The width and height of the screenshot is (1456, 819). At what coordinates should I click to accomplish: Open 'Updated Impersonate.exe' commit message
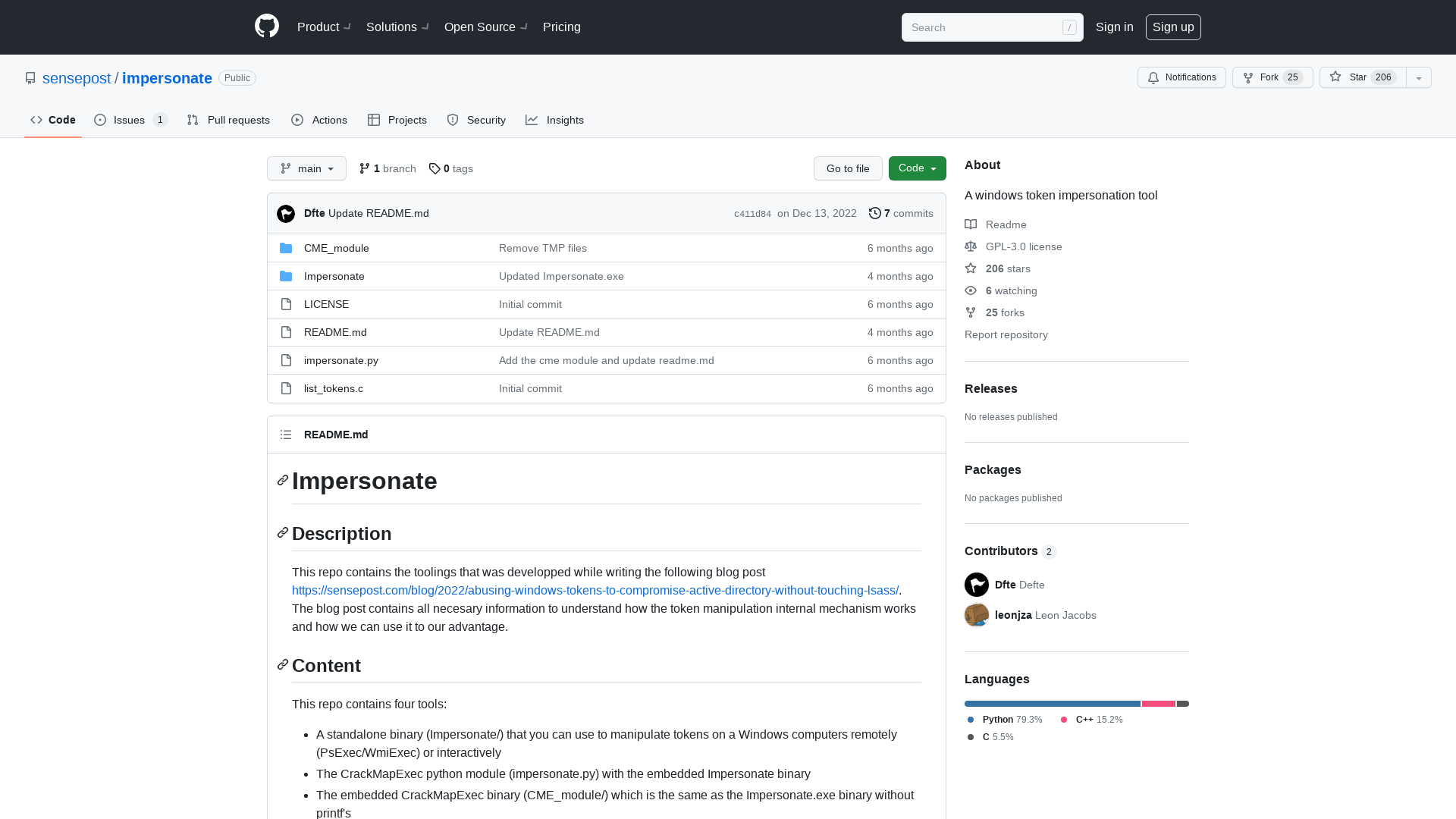(x=561, y=276)
